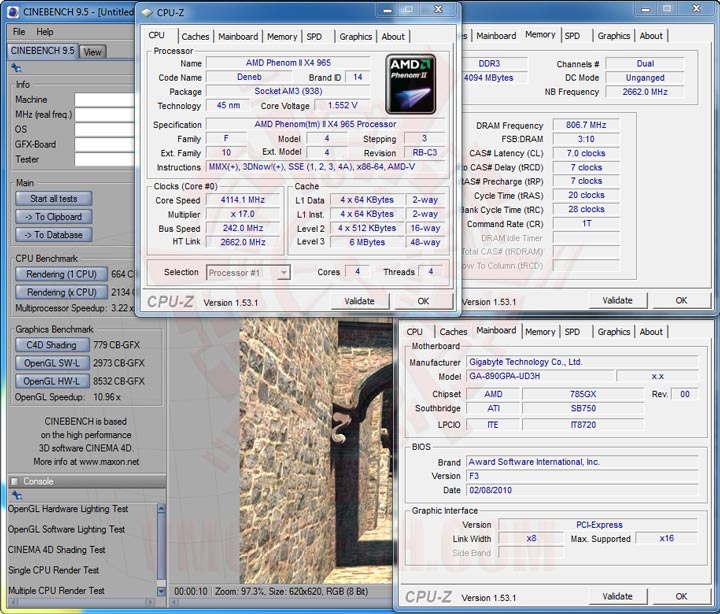The height and width of the screenshot is (614, 720).
Task: Run Rendering (1 CPU) benchmark
Action: click(61, 274)
